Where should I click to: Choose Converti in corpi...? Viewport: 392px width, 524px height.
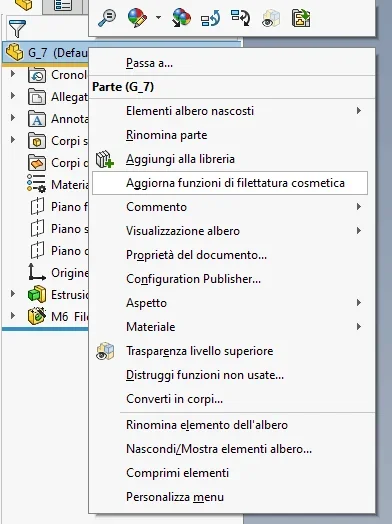tap(174, 399)
